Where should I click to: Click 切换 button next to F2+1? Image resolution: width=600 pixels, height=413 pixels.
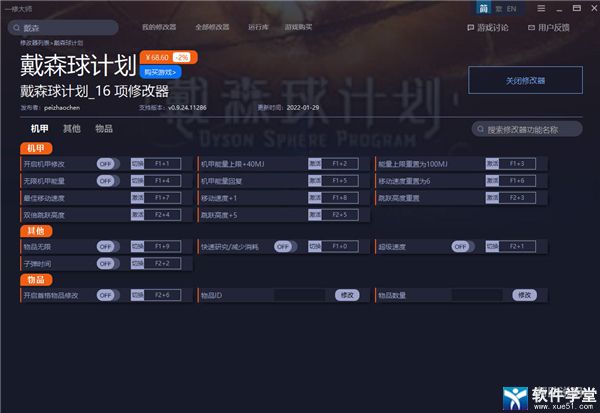click(x=492, y=246)
